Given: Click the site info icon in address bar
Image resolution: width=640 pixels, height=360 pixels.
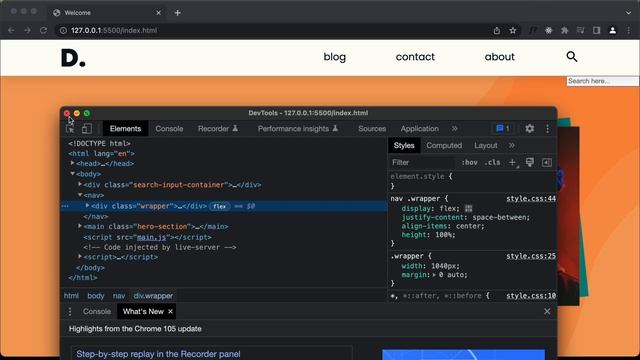Looking at the screenshot, I should pyautogui.click(x=63, y=30).
